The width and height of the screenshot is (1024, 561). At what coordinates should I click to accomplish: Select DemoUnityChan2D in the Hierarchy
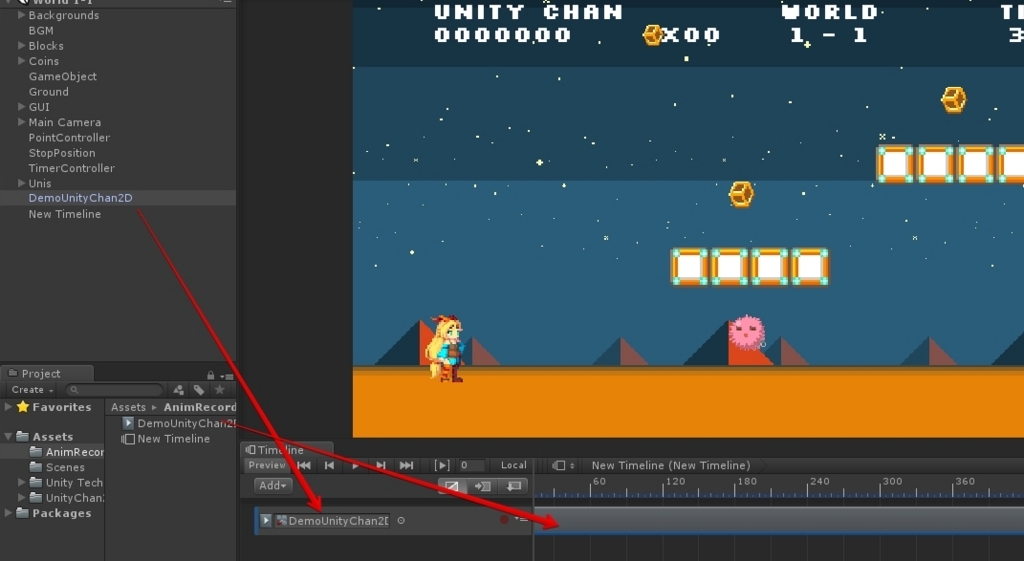[80, 198]
